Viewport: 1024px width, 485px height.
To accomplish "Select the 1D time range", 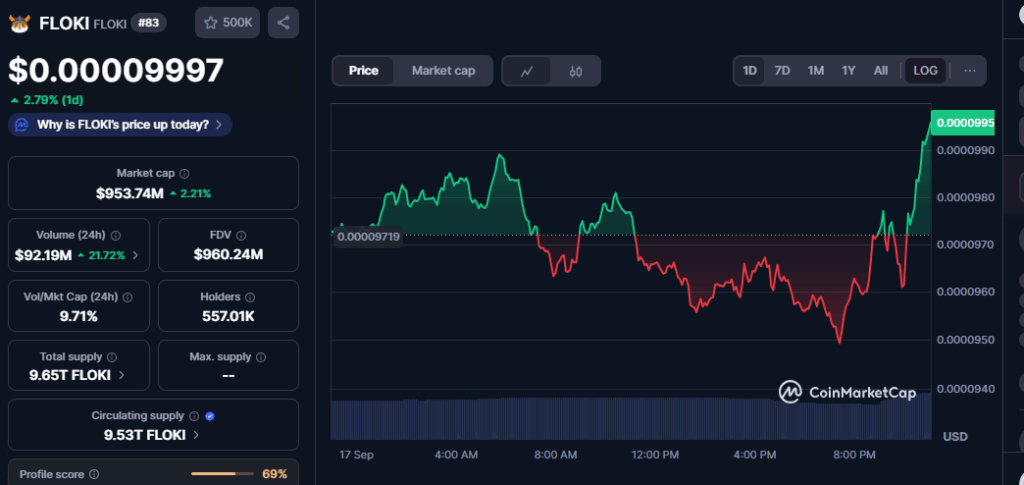I will (x=750, y=71).
